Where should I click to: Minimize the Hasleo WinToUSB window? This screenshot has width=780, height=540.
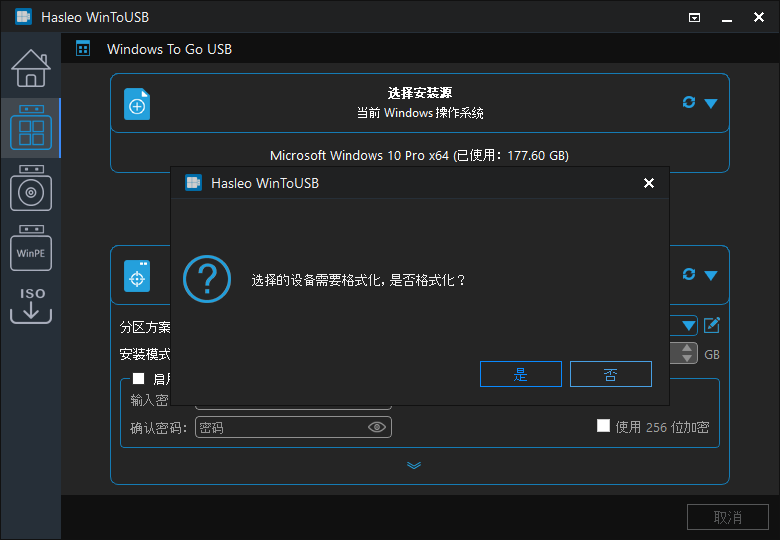(727, 18)
